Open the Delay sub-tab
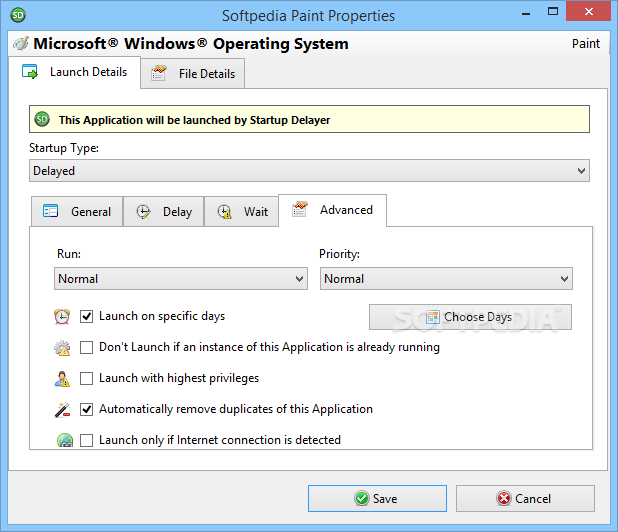This screenshot has height=532, width=618. [x=164, y=212]
